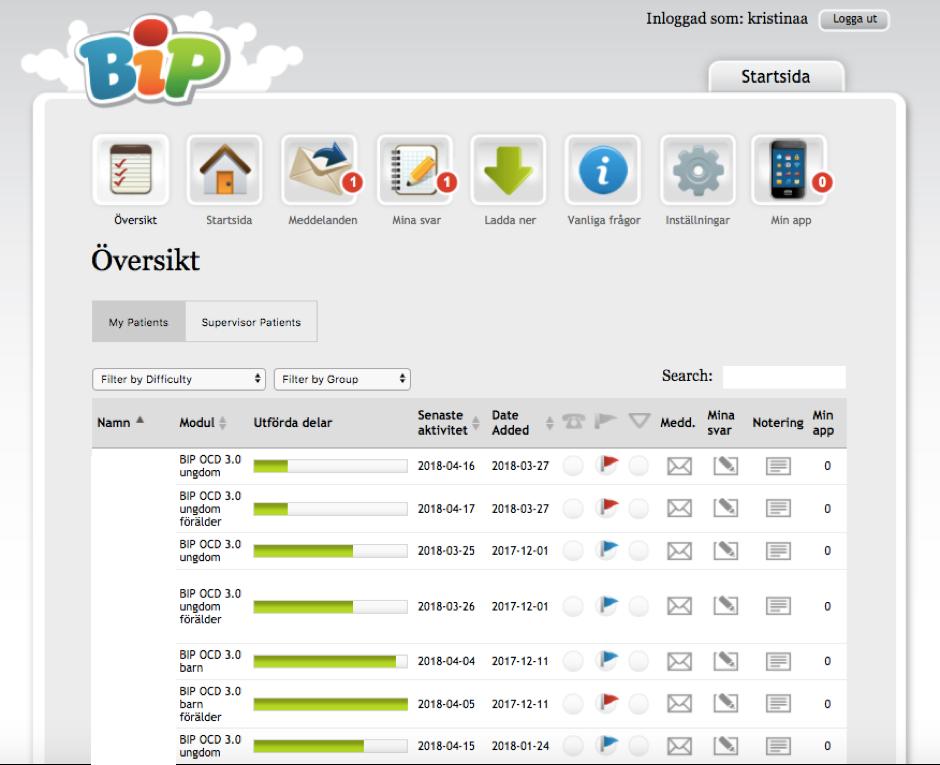
Task: Click the Medd. column header
Action: click(x=677, y=423)
